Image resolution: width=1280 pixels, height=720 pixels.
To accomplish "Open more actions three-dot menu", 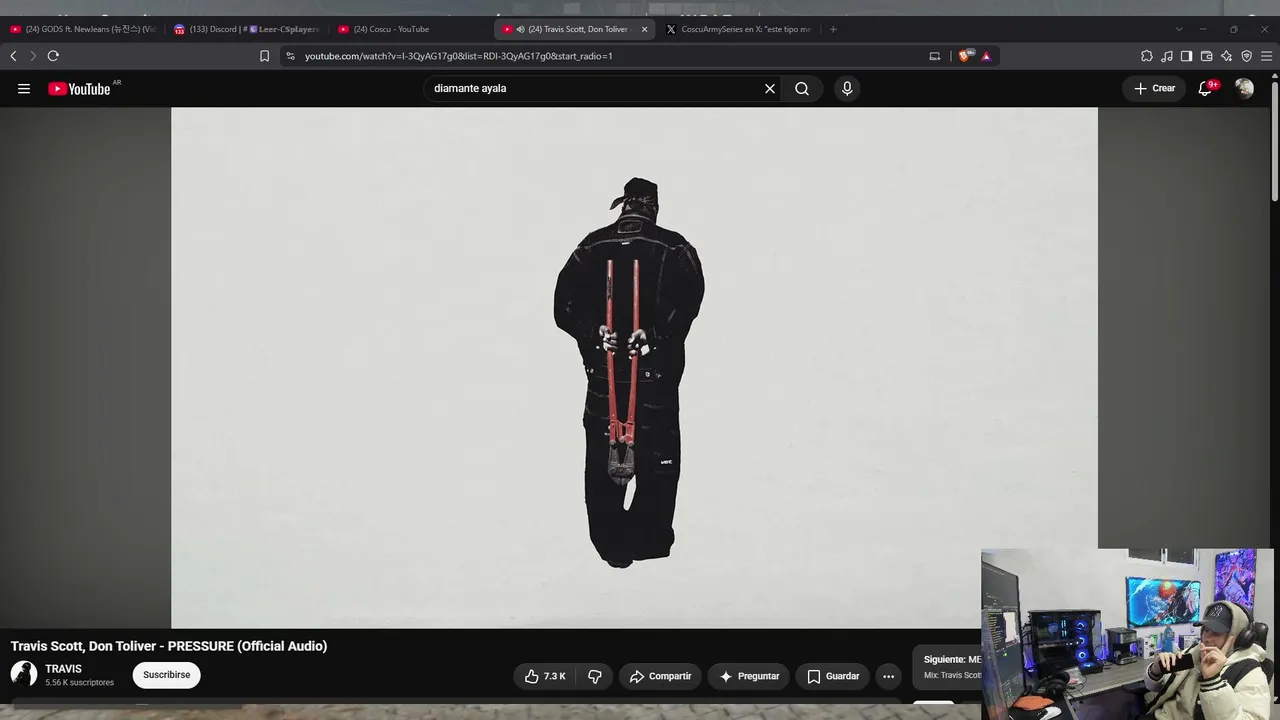I will click(888, 677).
